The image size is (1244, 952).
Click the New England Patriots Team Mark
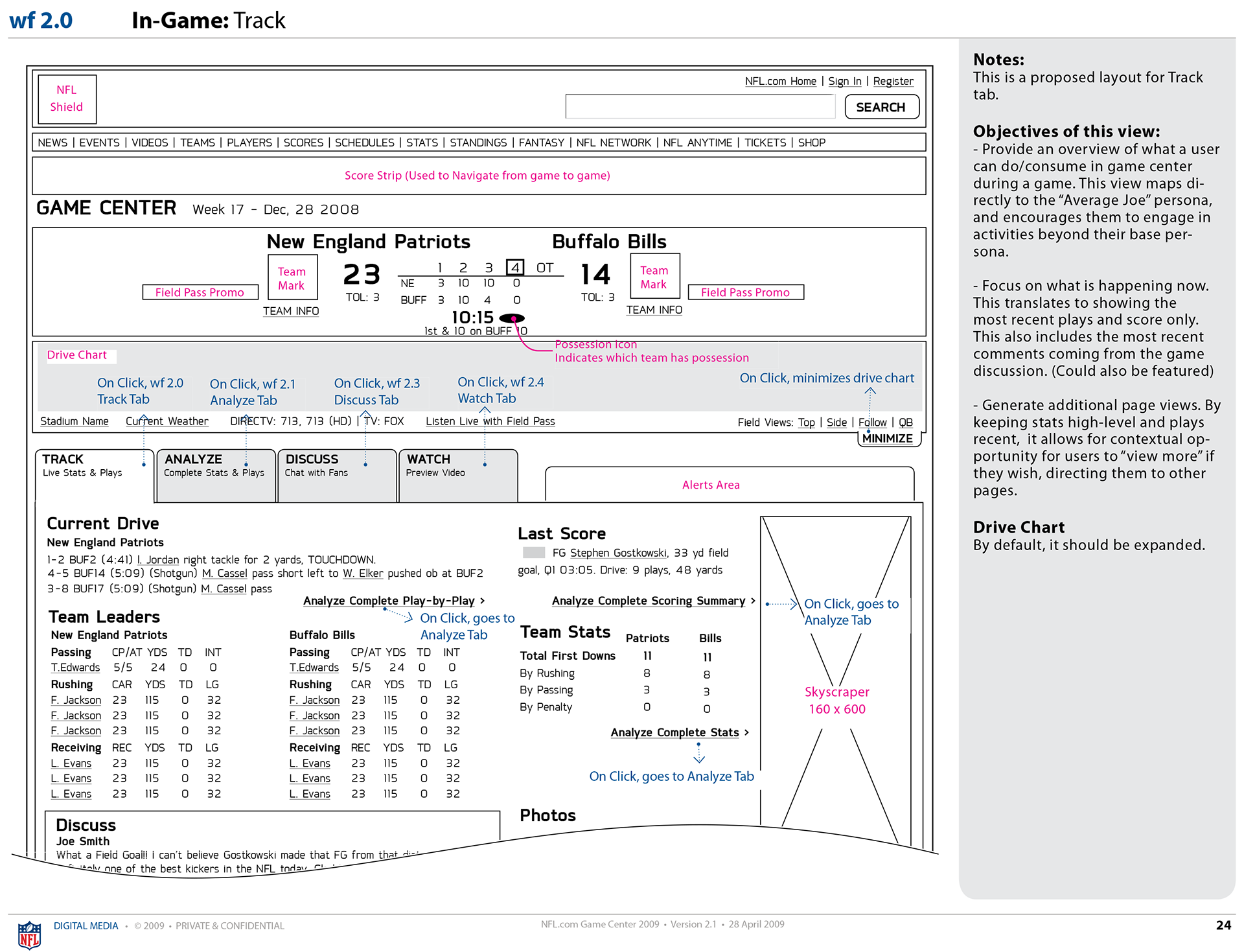point(292,278)
